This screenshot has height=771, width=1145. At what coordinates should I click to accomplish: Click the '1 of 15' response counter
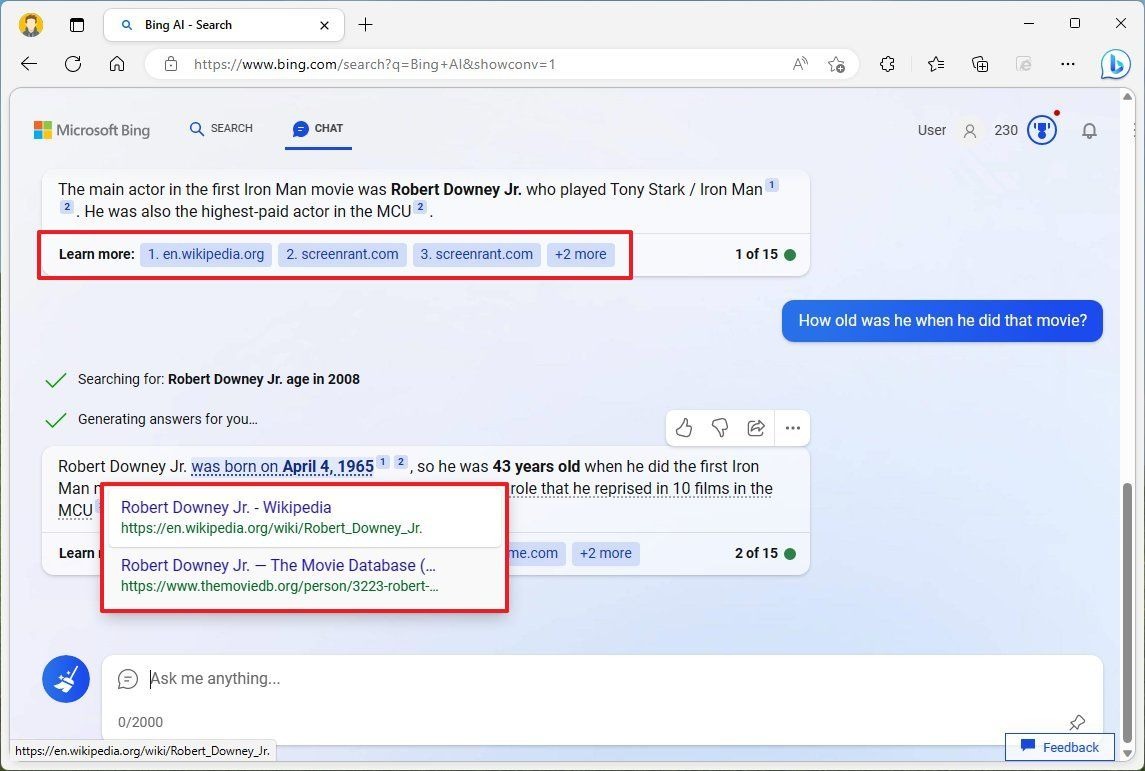tap(757, 254)
